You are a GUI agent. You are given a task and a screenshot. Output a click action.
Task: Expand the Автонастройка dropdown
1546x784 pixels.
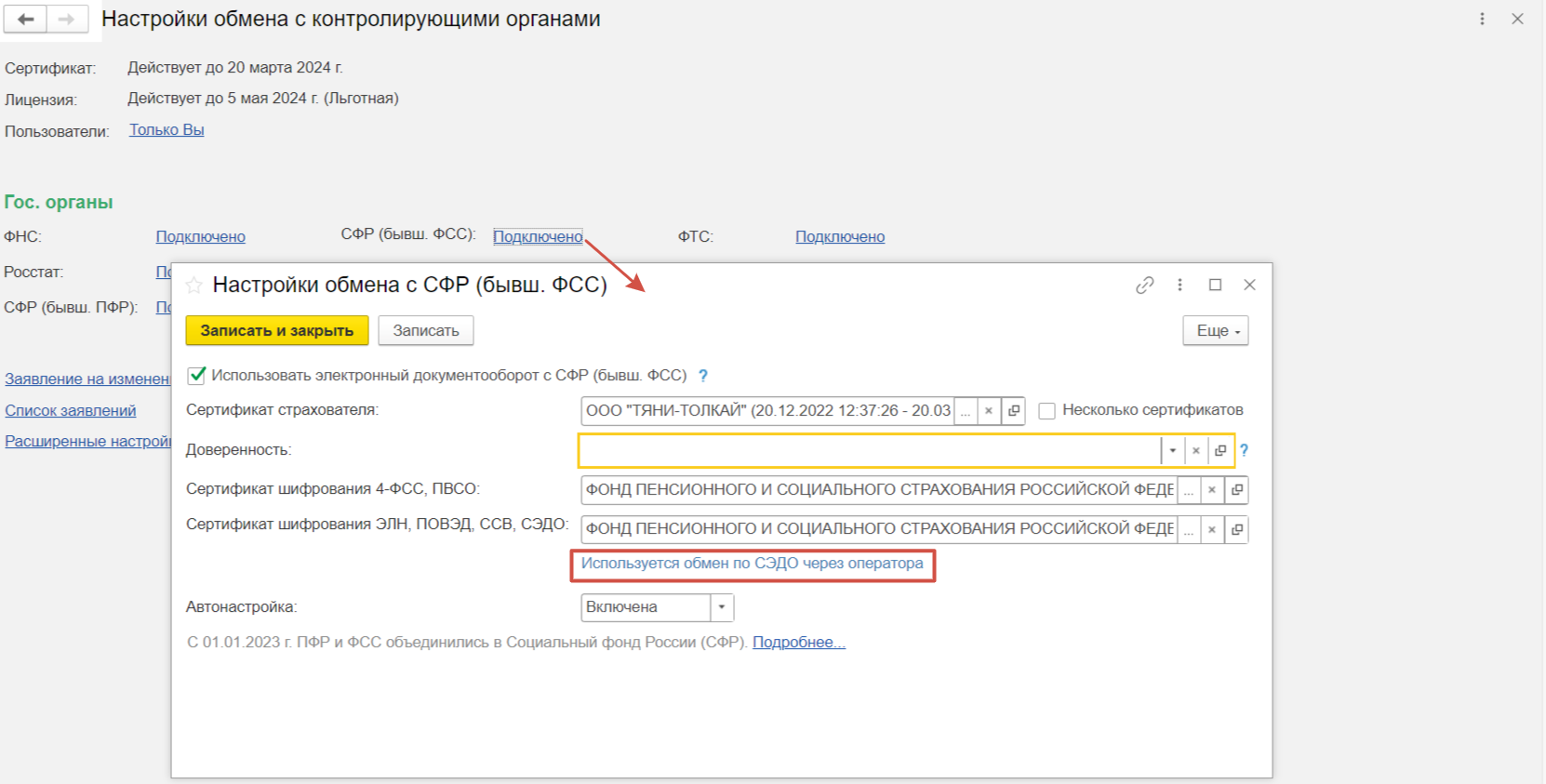point(722,607)
